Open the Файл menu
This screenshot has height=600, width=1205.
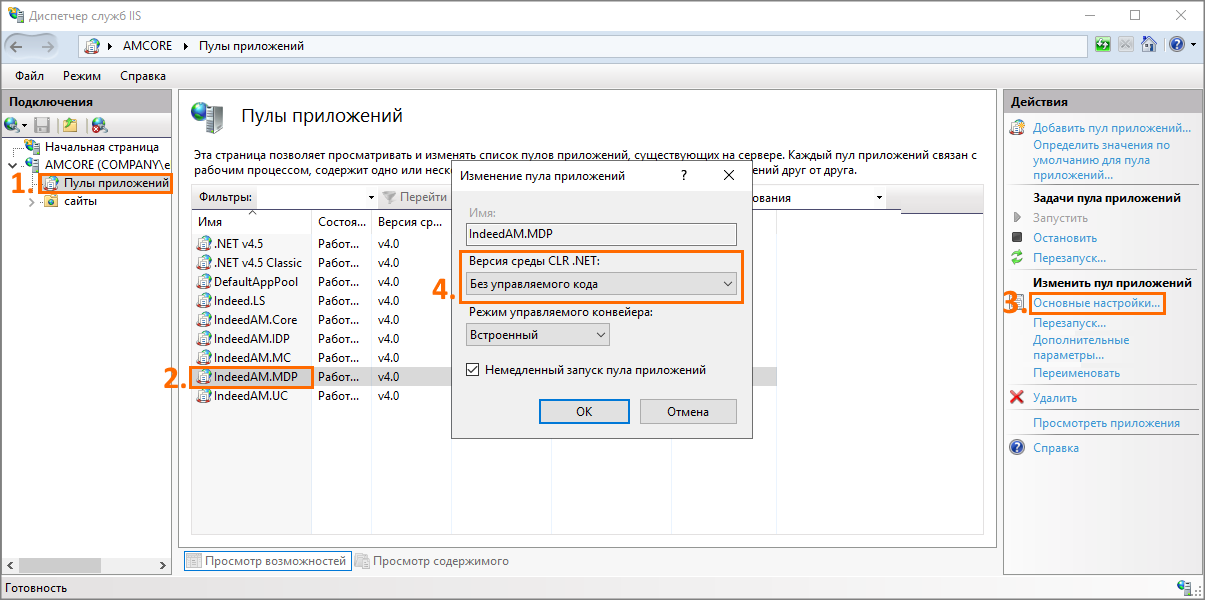point(29,76)
